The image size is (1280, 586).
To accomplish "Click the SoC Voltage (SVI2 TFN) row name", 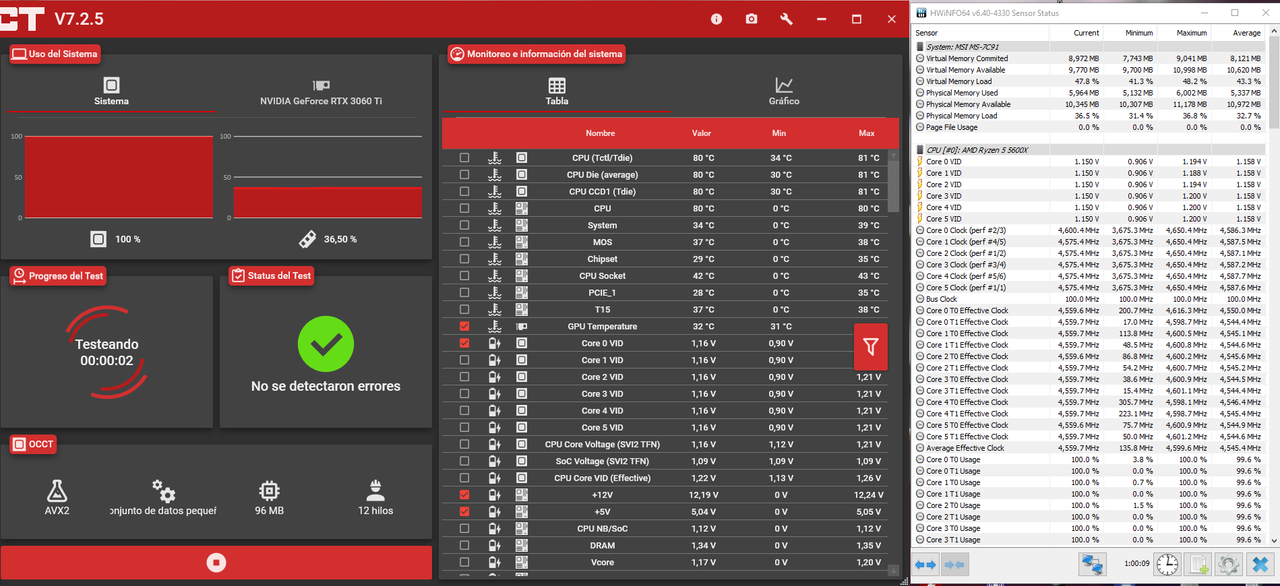I will (601, 461).
